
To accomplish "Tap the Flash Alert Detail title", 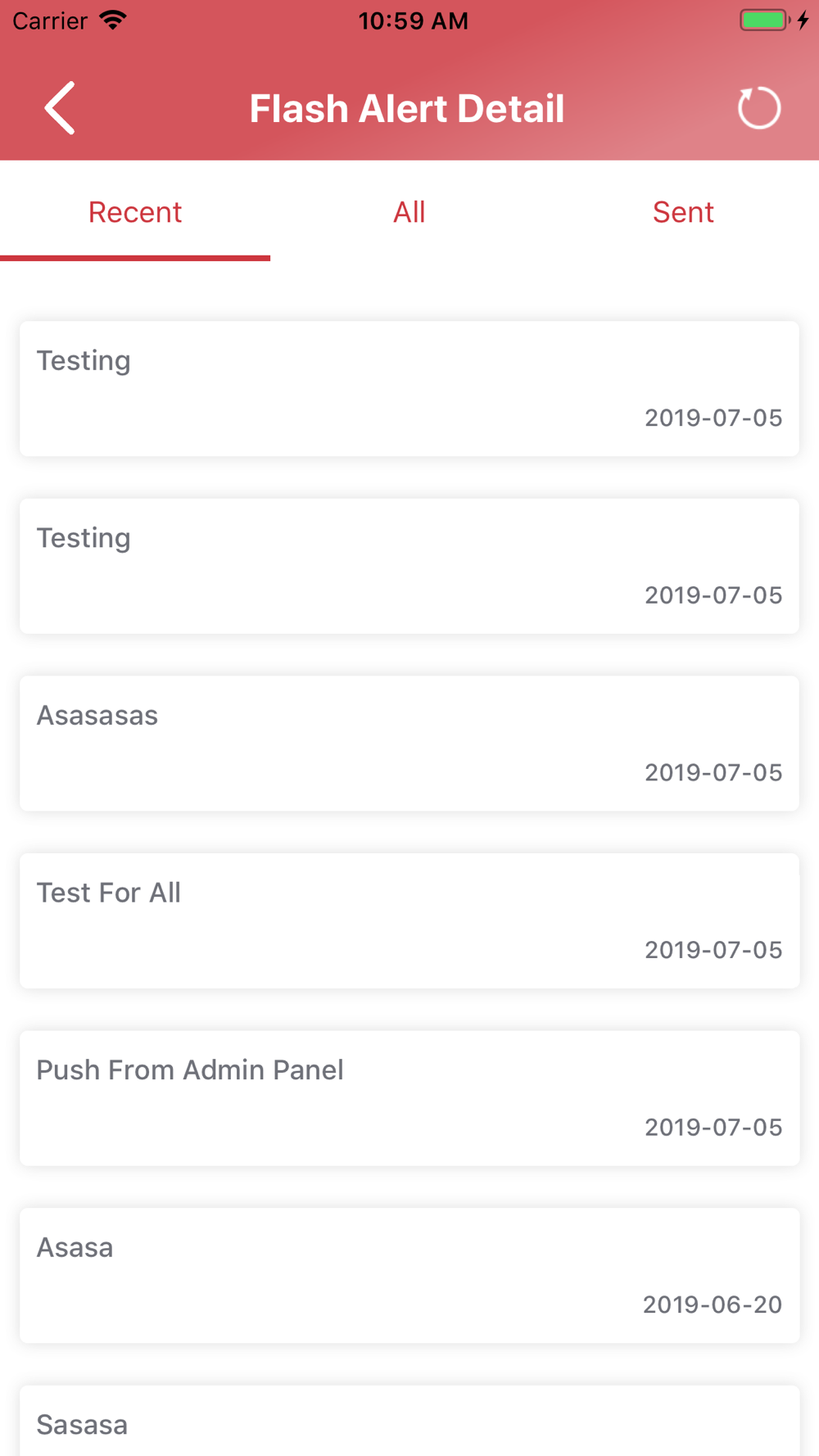I will 407,108.
